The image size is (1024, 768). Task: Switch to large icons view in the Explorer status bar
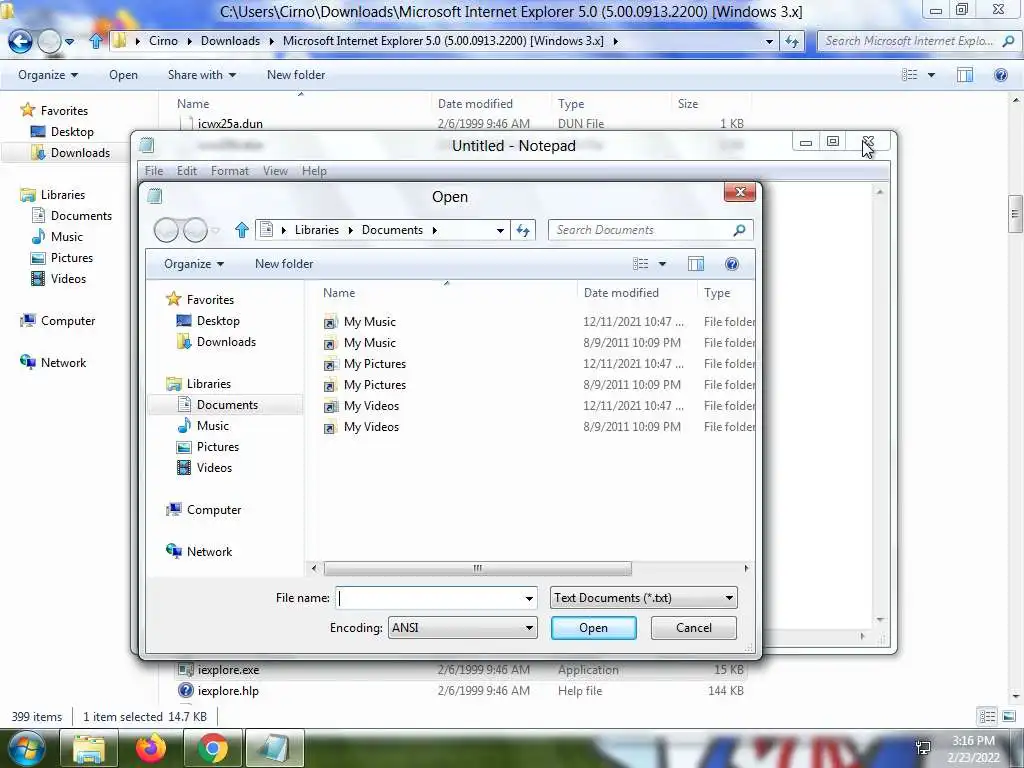[x=1009, y=716]
